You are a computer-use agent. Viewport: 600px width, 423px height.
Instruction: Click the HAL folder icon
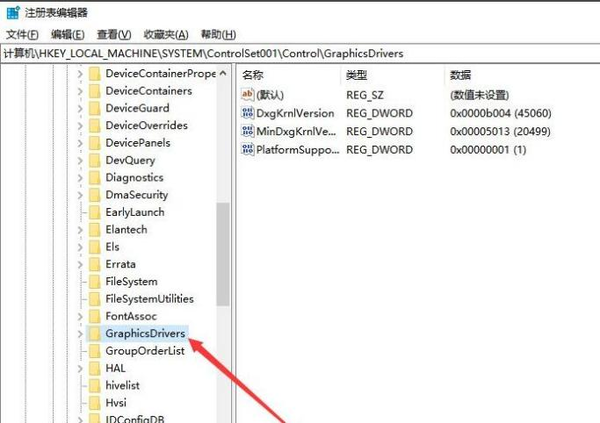(x=95, y=368)
